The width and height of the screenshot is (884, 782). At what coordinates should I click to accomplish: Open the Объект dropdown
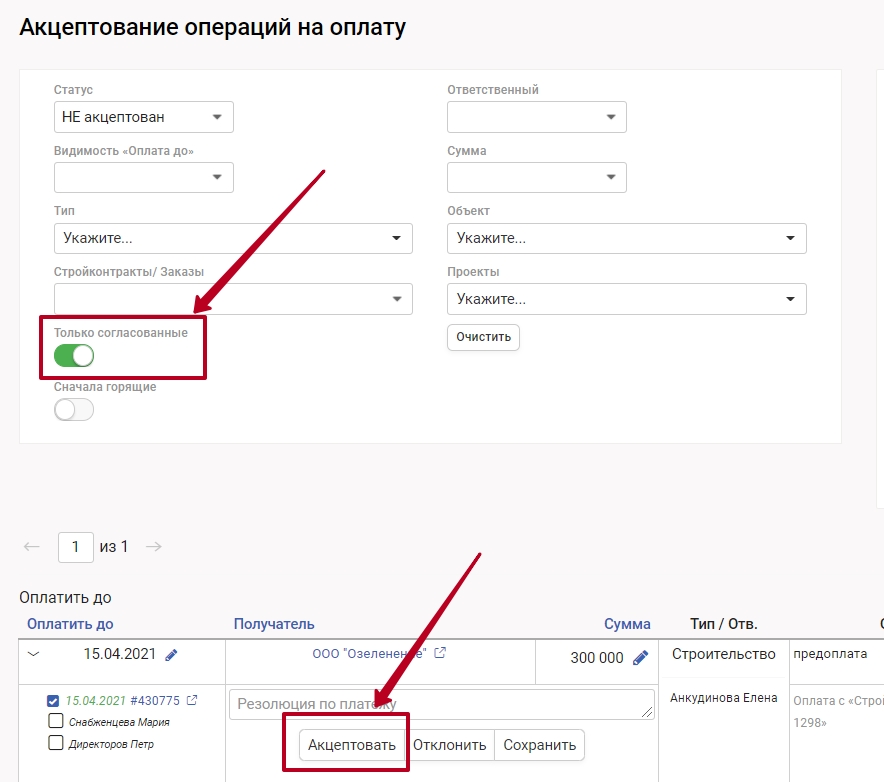pyautogui.click(x=626, y=238)
